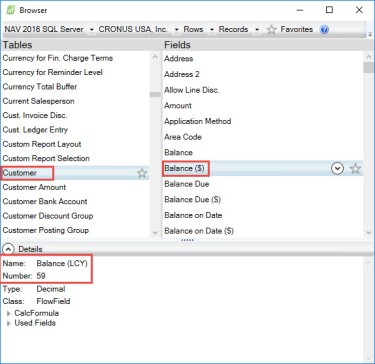The width and height of the screenshot is (375, 364).
Task: Click CRONUS USA, Inc. toolbar item
Action: (133, 29)
